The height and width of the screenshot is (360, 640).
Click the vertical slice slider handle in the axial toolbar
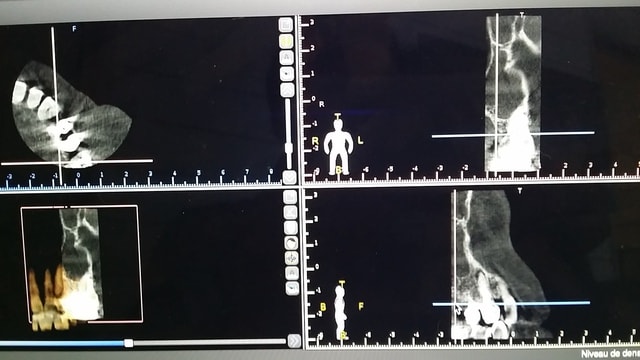(289, 148)
